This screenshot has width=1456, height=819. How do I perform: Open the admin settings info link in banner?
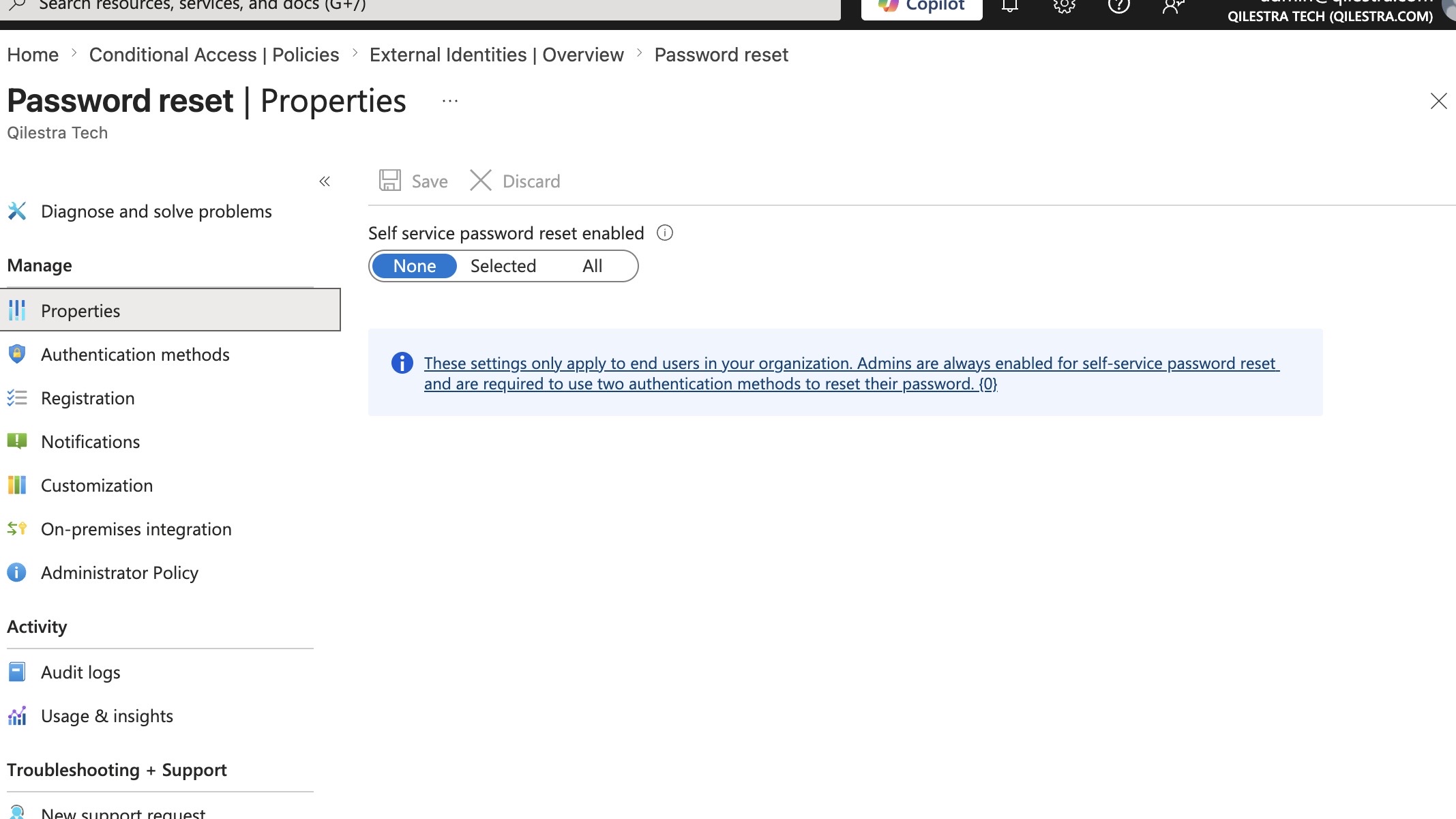852,373
